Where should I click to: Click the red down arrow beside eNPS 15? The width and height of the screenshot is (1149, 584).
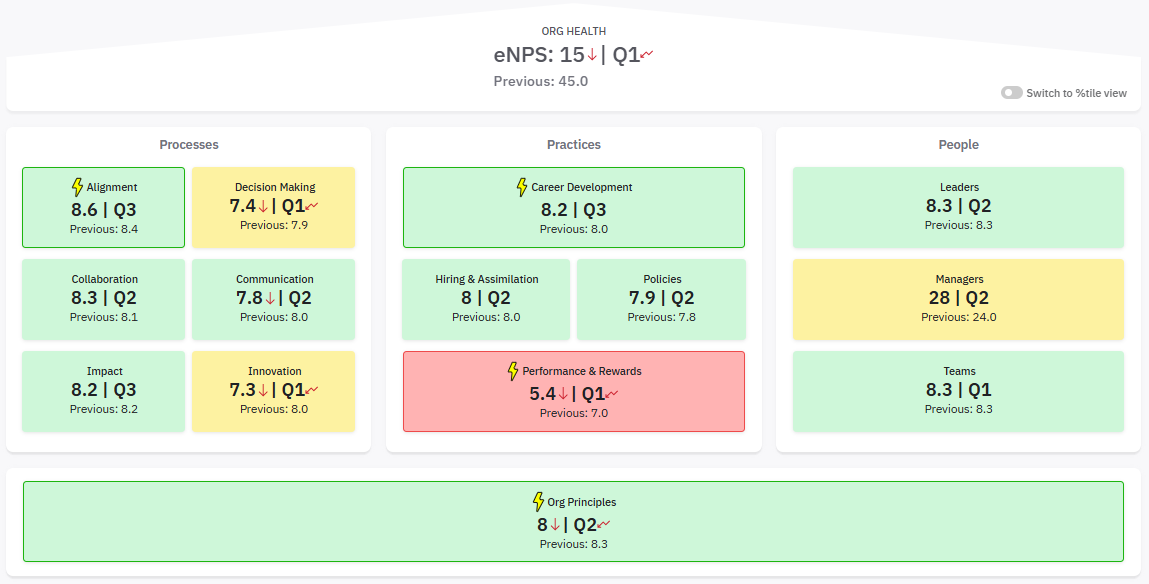tap(592, 56)
